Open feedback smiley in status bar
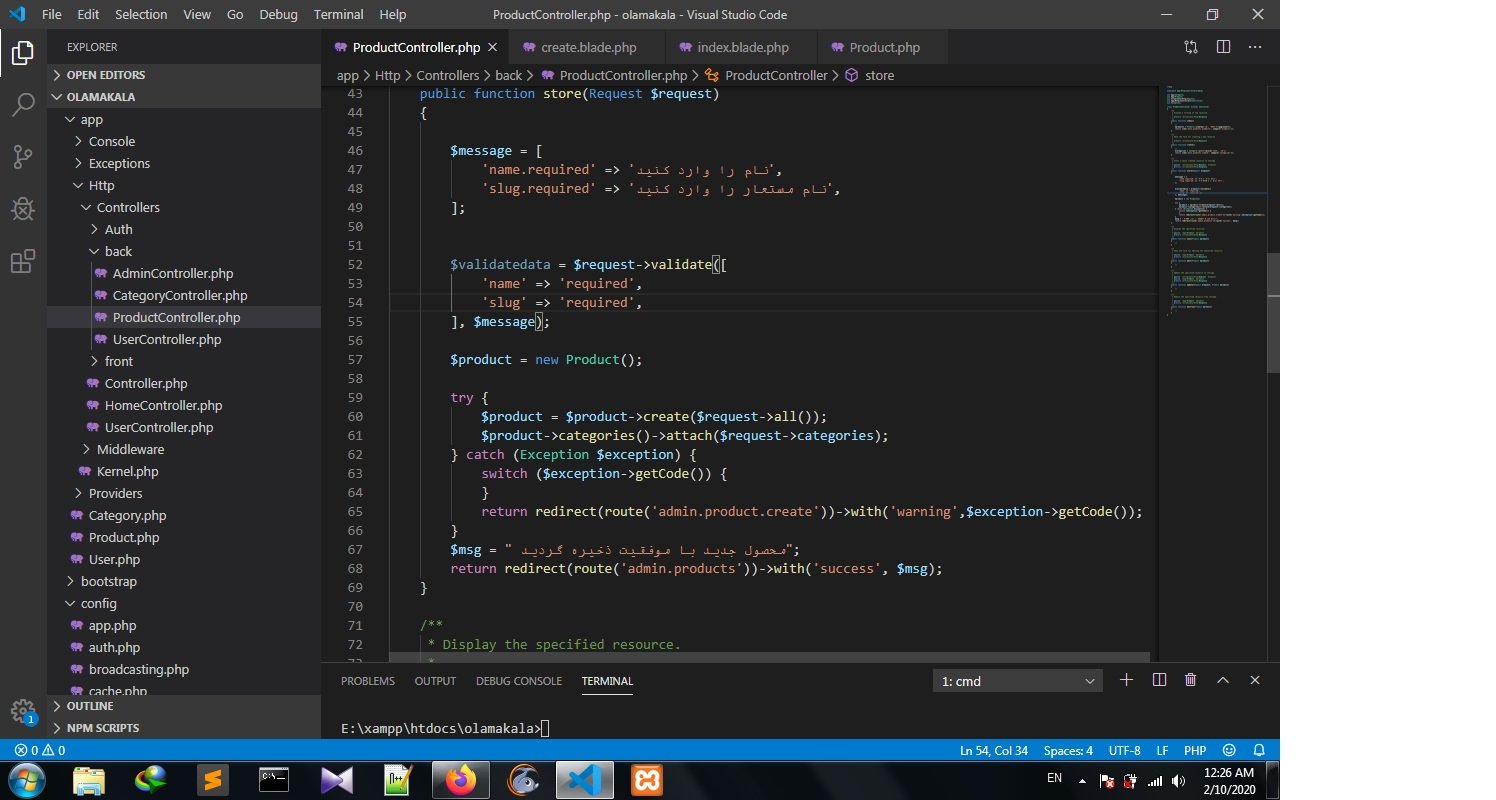Viewport: 1496px width, 800px height. (x=1229, y=750)
